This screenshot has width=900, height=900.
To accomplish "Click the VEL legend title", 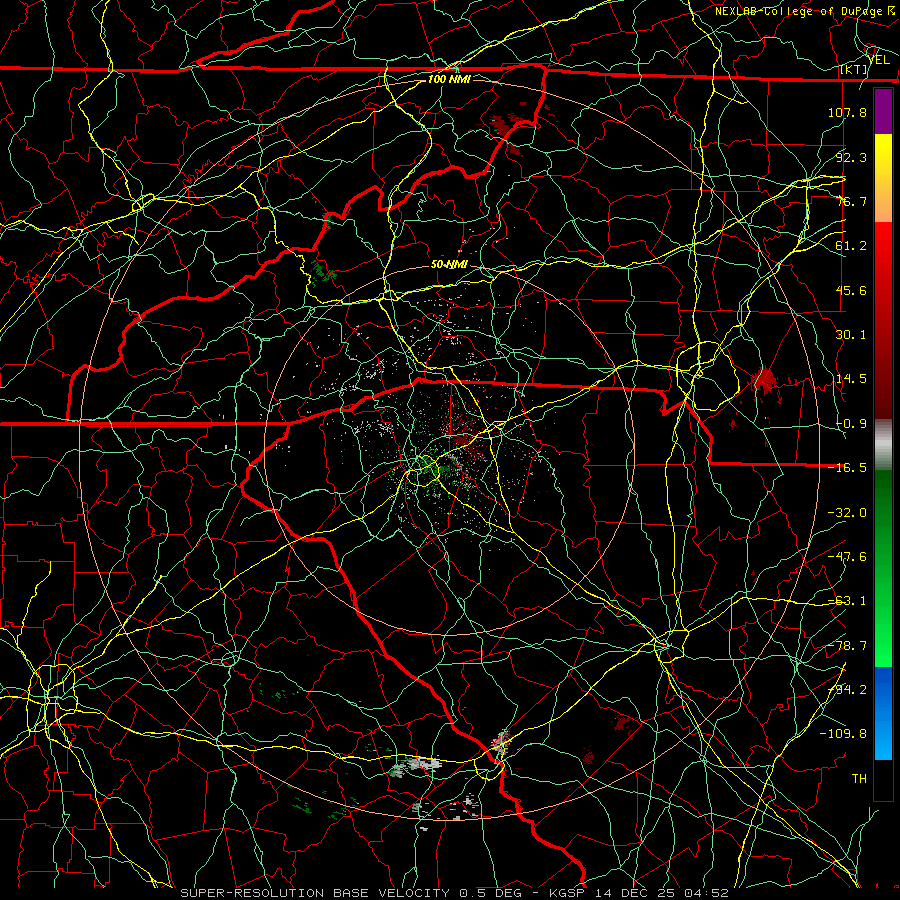I will pyautogui.click(x=878, y=59).
